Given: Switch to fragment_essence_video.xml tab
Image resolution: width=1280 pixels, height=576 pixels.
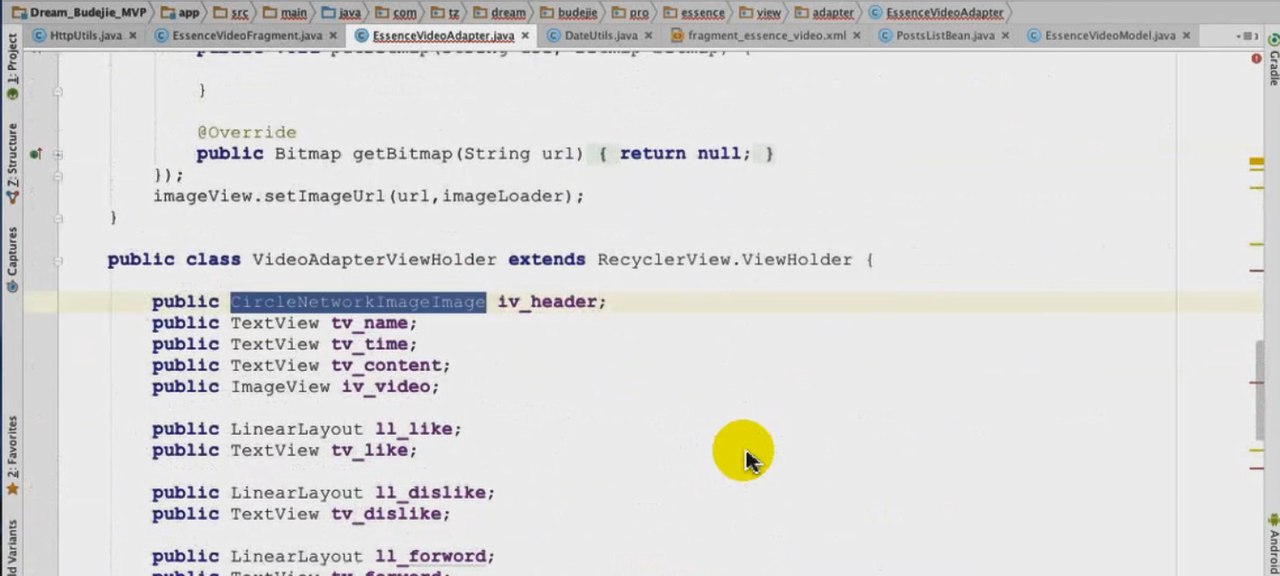Looking at the screenshot, I should 767,35.
